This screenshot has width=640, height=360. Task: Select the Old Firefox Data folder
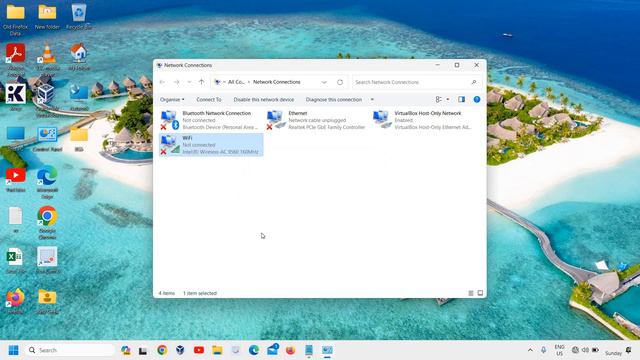(x=16, y=19)
